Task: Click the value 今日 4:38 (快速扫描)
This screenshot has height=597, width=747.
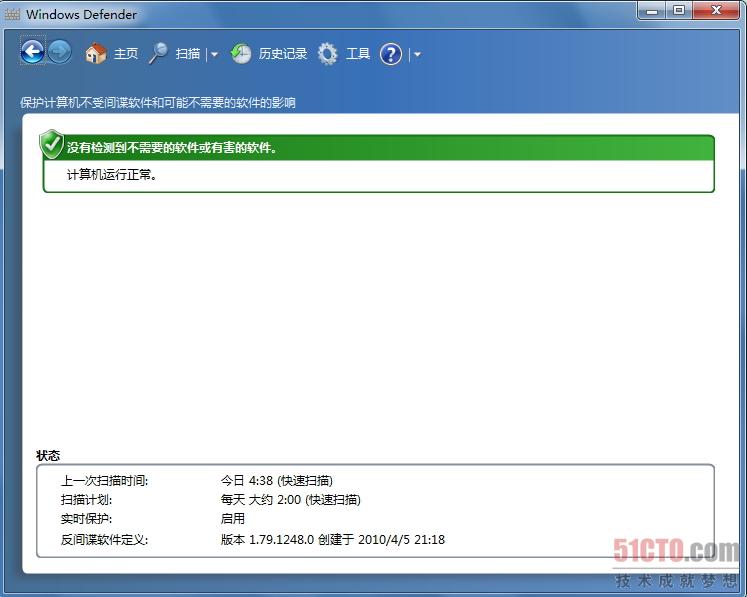Action: pos(277,481)
